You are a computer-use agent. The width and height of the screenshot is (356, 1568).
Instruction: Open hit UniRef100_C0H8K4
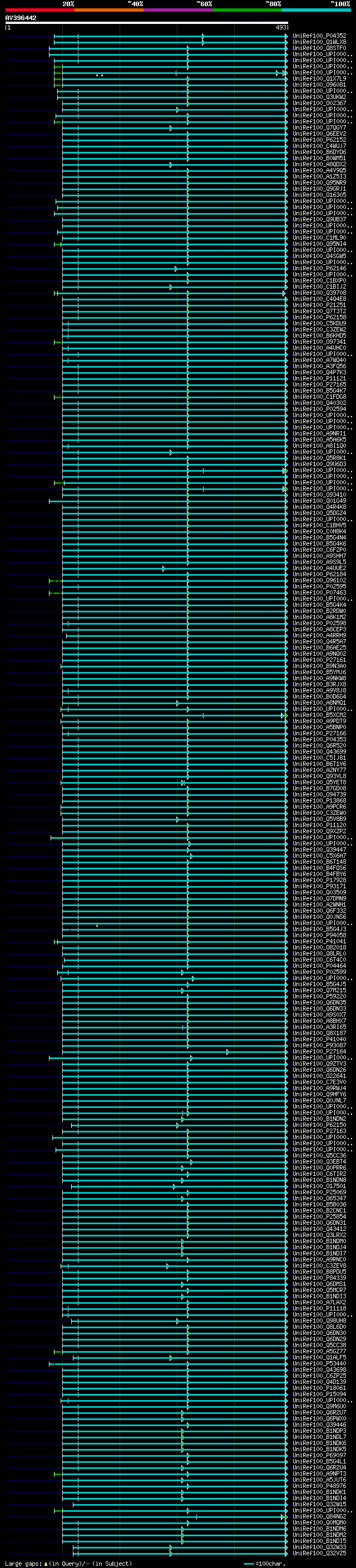pos(319,531)
